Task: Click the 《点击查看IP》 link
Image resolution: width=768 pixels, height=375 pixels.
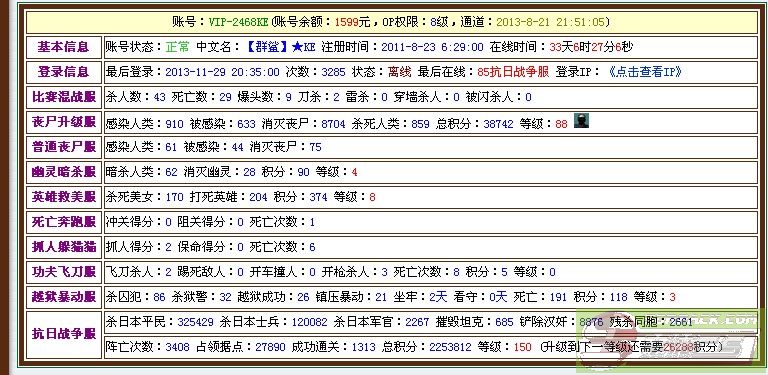Action: [x=645, y=72]
